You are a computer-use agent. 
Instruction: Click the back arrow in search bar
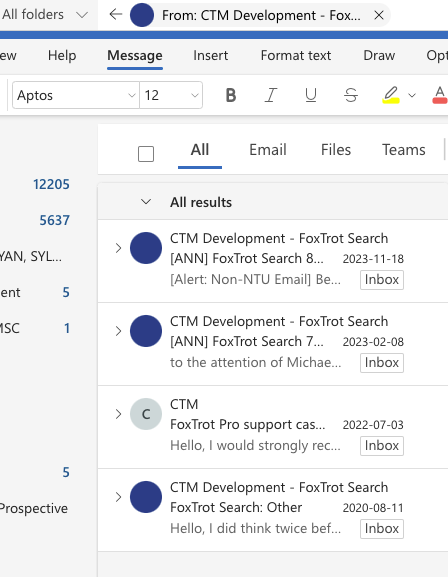pyautogui.click(x=116, y=15)
